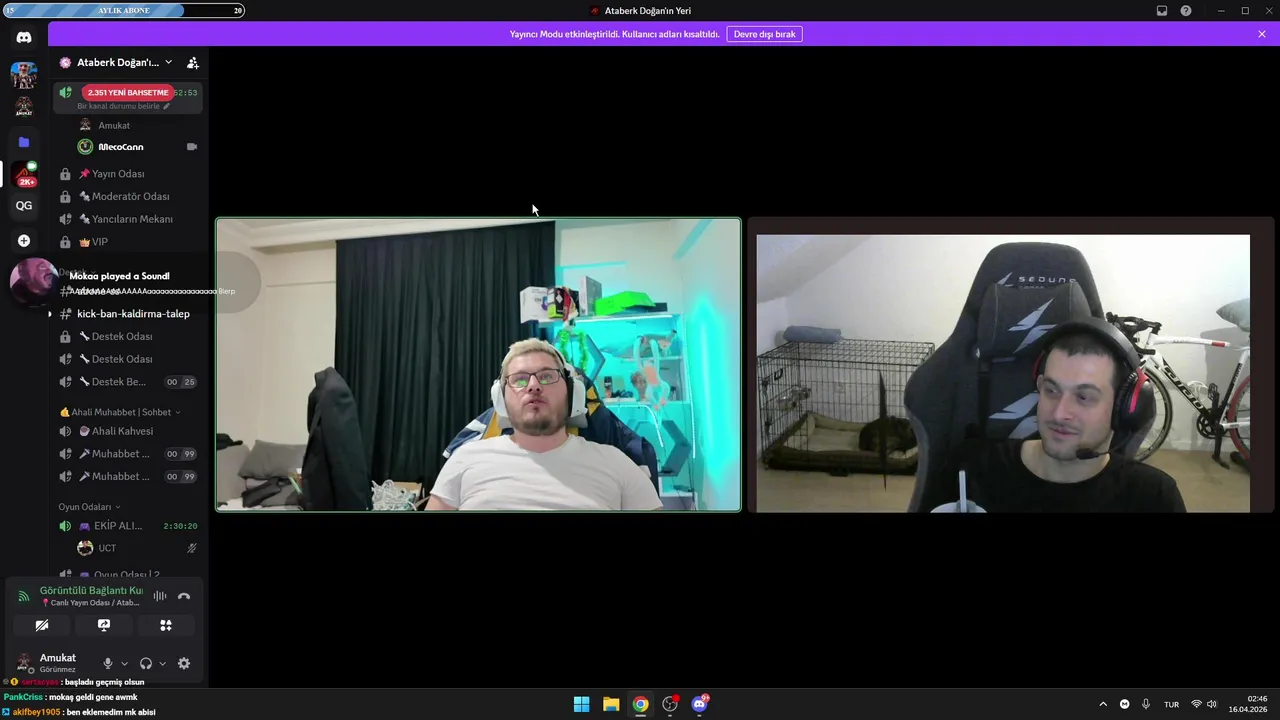
Task: Collapse Ahali Muhabbet | Sohbet category
Action: 120,412
